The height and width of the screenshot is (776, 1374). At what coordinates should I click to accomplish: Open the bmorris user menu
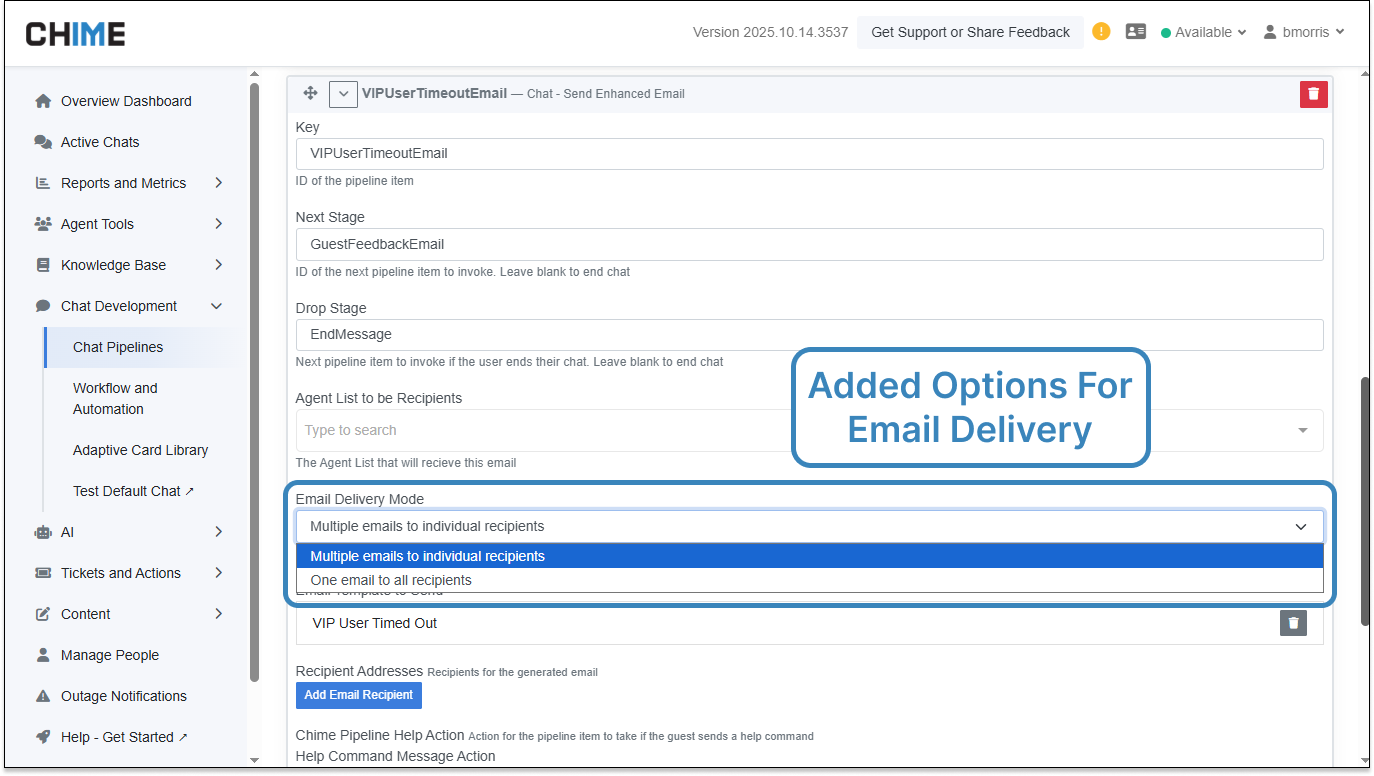click(1304, 32)
